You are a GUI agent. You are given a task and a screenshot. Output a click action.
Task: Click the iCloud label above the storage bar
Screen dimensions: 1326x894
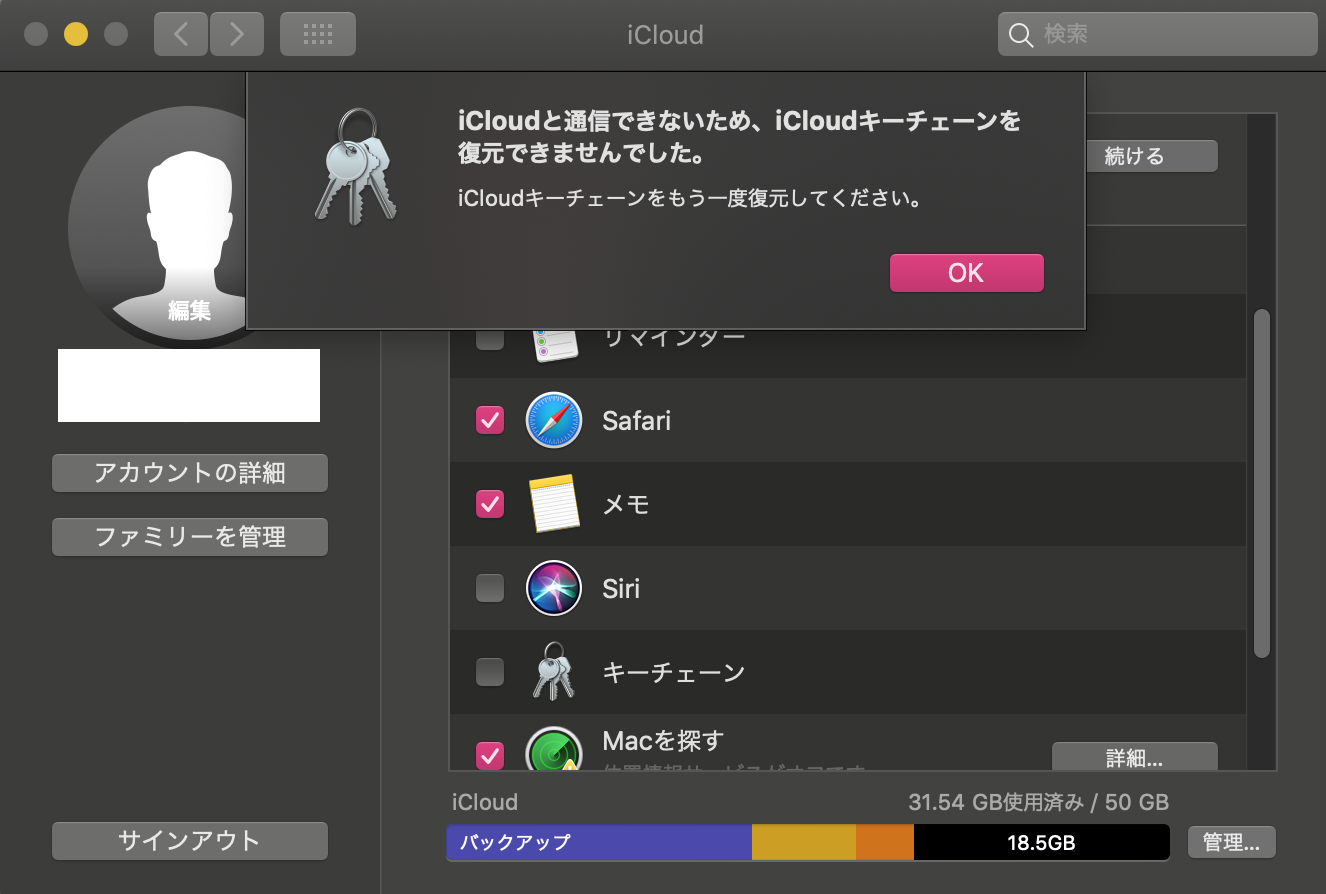(x=485, y=802)
